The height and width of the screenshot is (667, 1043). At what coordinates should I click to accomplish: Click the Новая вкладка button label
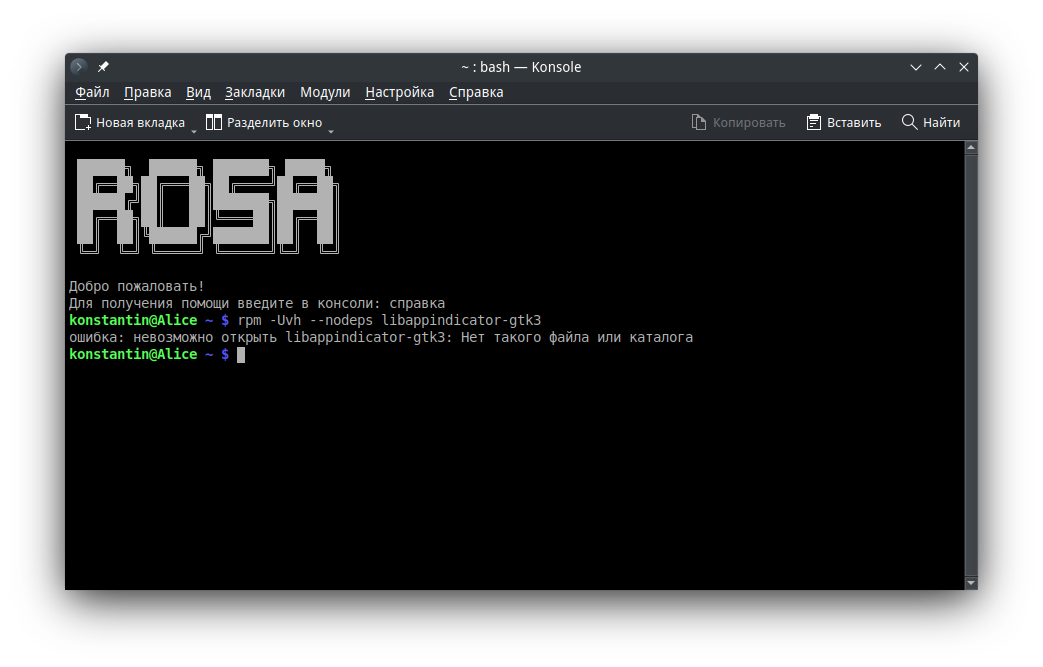coord(140,122)
